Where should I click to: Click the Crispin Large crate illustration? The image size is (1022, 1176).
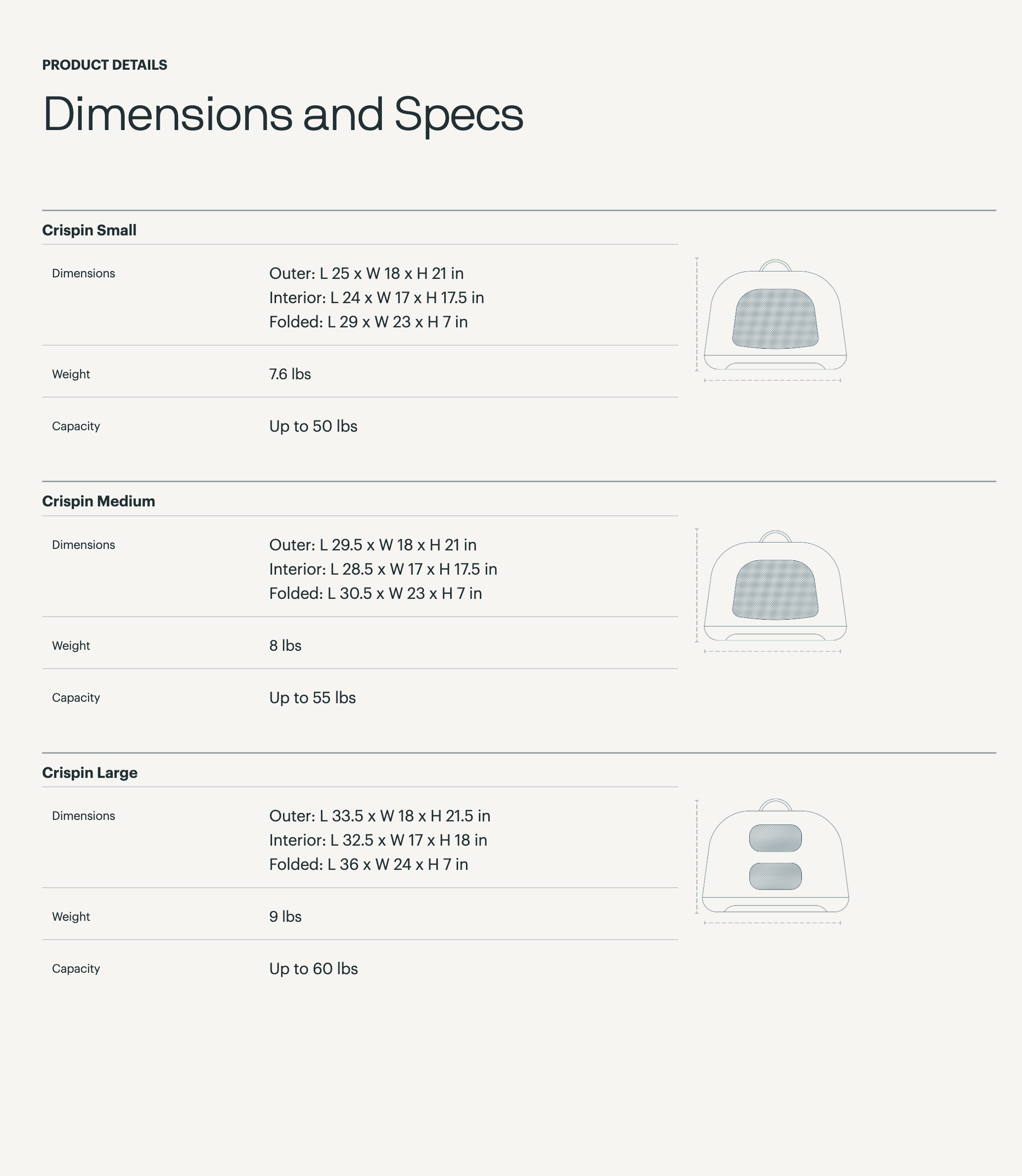(x=775, y=861)
